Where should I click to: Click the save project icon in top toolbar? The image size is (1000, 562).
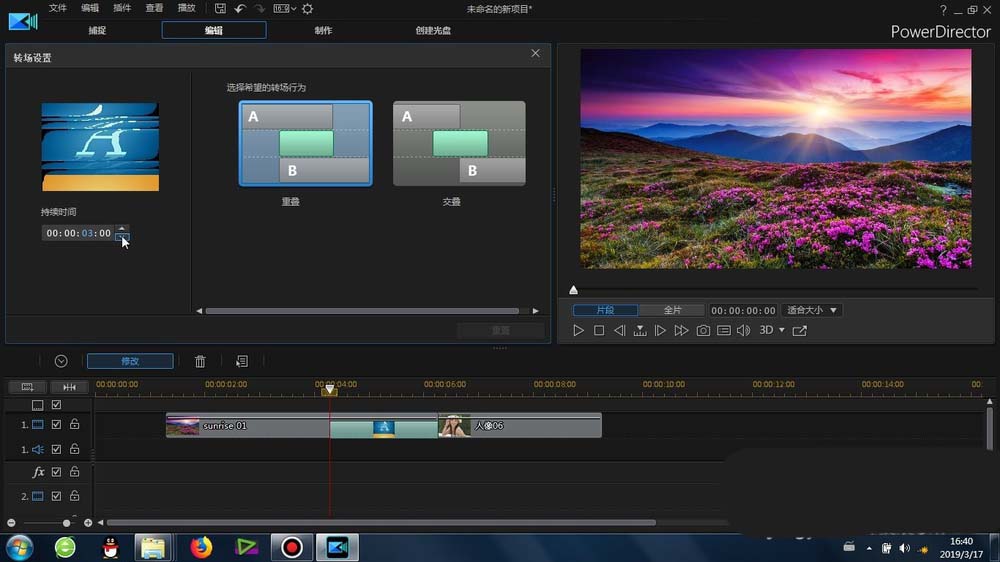coord(220,9)
